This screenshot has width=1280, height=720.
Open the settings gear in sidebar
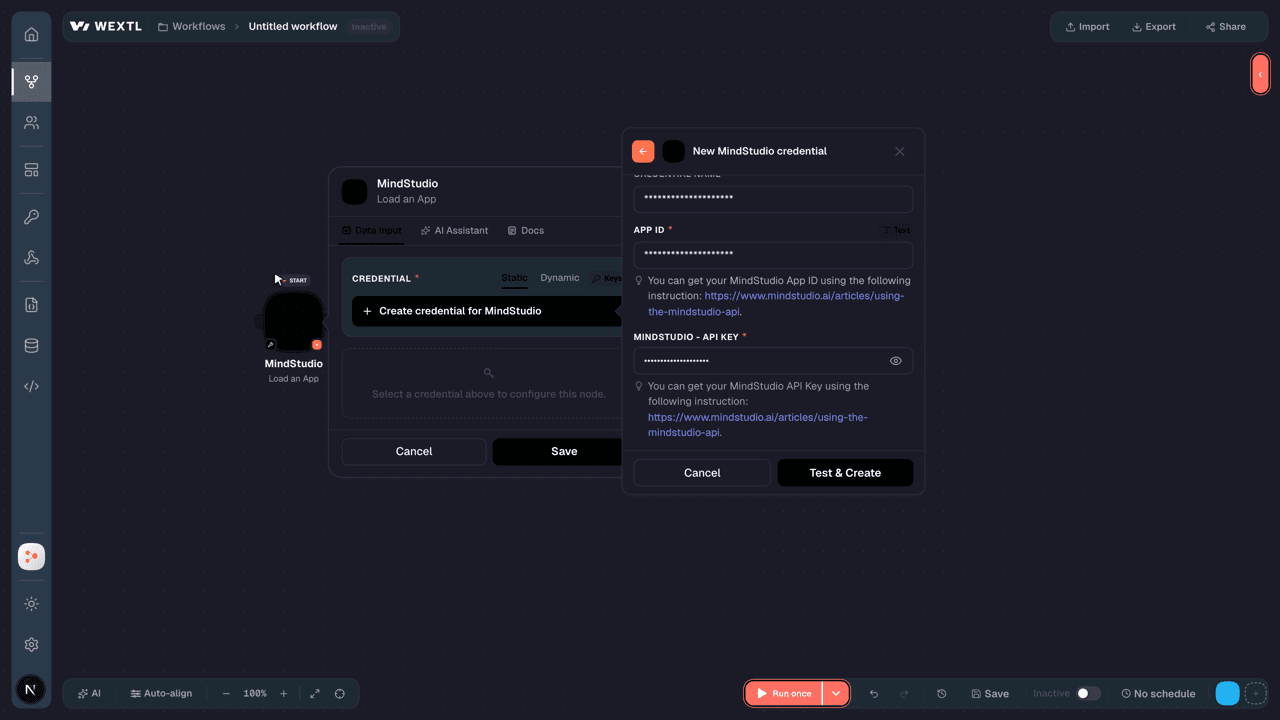pos(31,645)
